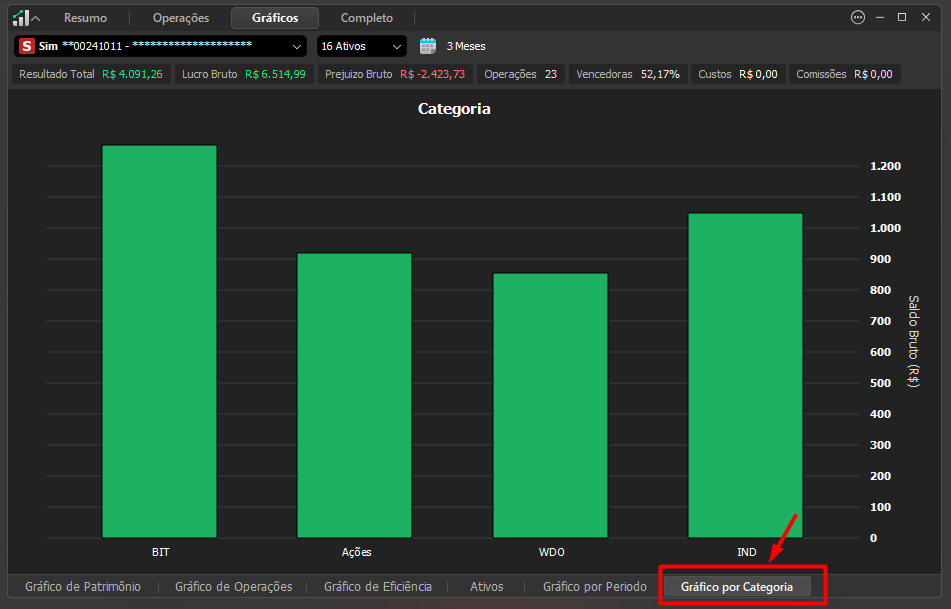Select the Gráfico de Operações tab
The height and width of the screenshot is (609, 951).
click(x=234, y=587)
